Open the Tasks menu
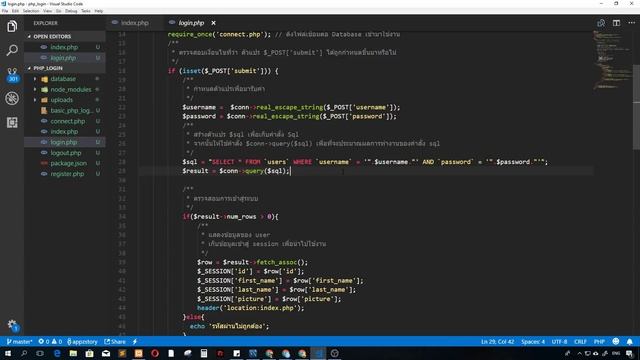 (x=86, y=11)
